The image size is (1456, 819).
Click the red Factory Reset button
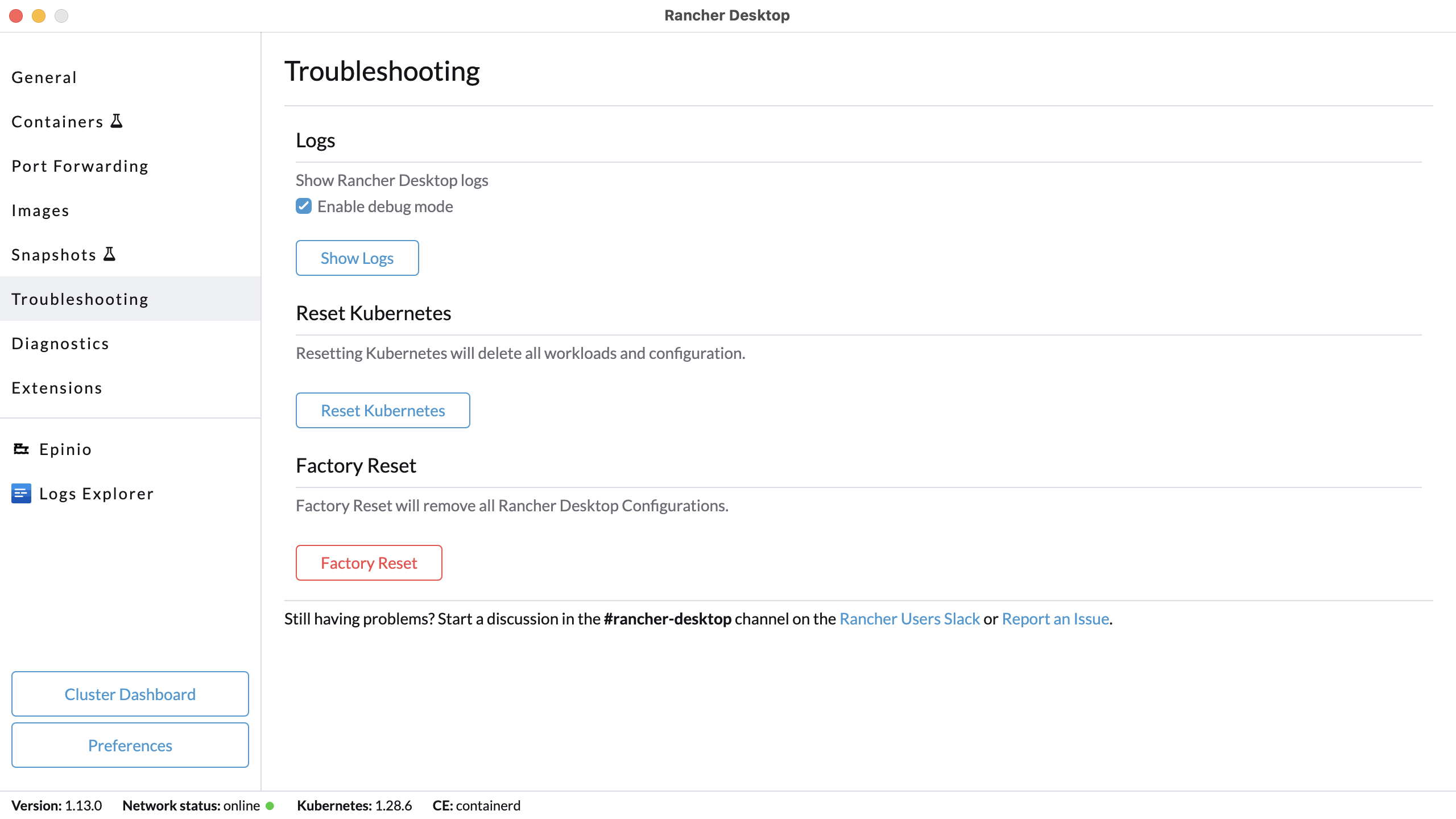[369, 563]
